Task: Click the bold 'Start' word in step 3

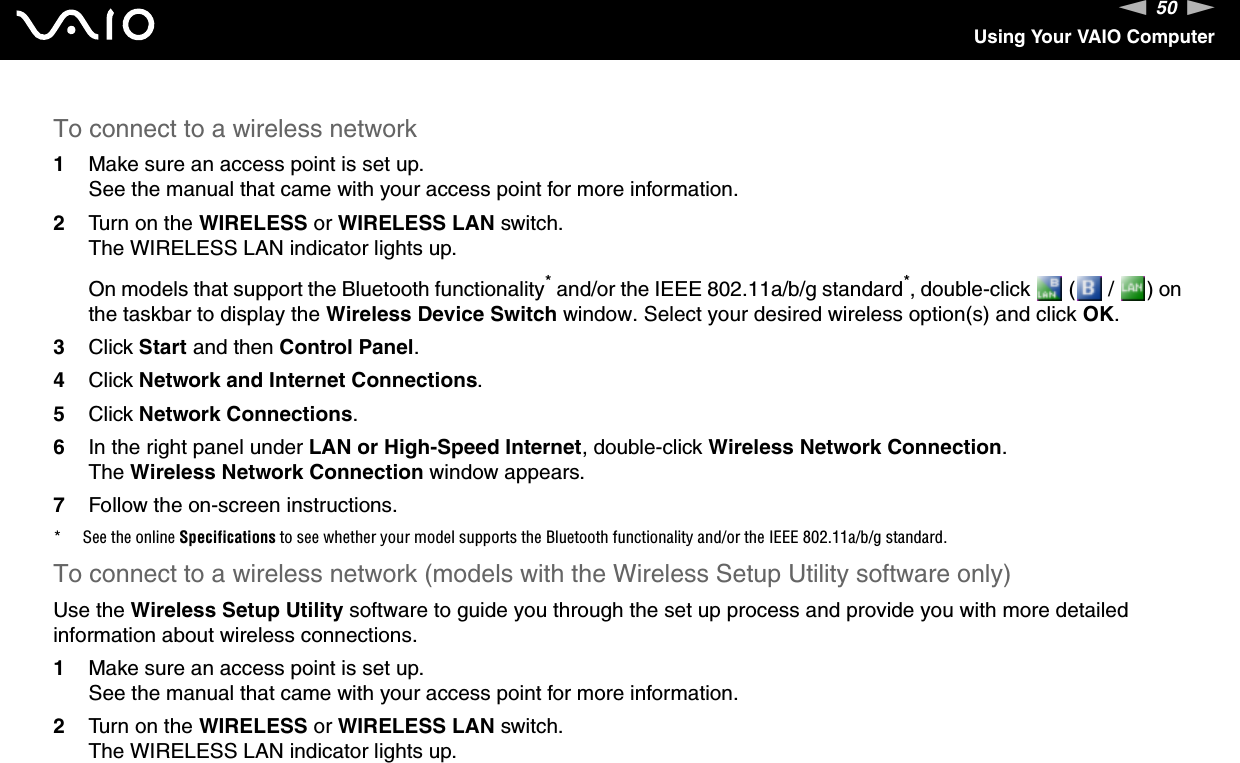Action: (x=160, y=348)
